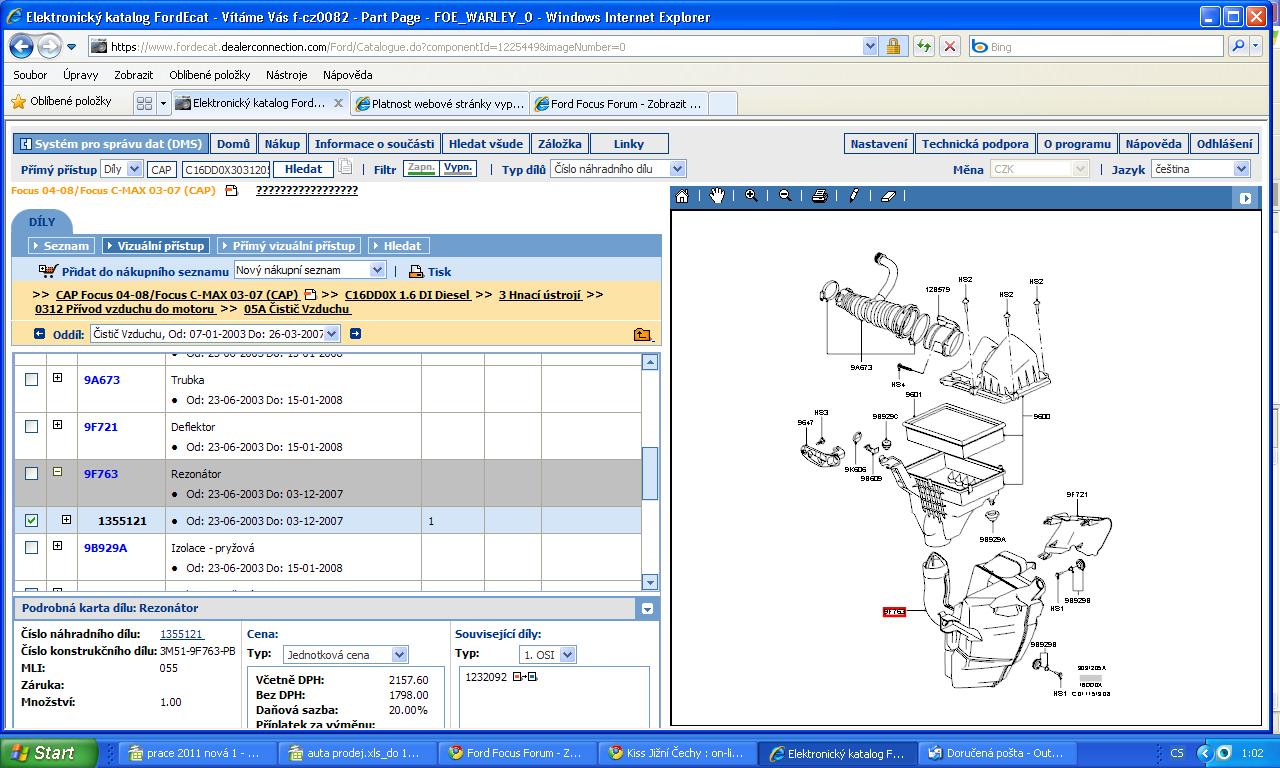Open the Oddíl section dropdown
Viewport: 1280px width, 768px height.
(x=331, y=334)
